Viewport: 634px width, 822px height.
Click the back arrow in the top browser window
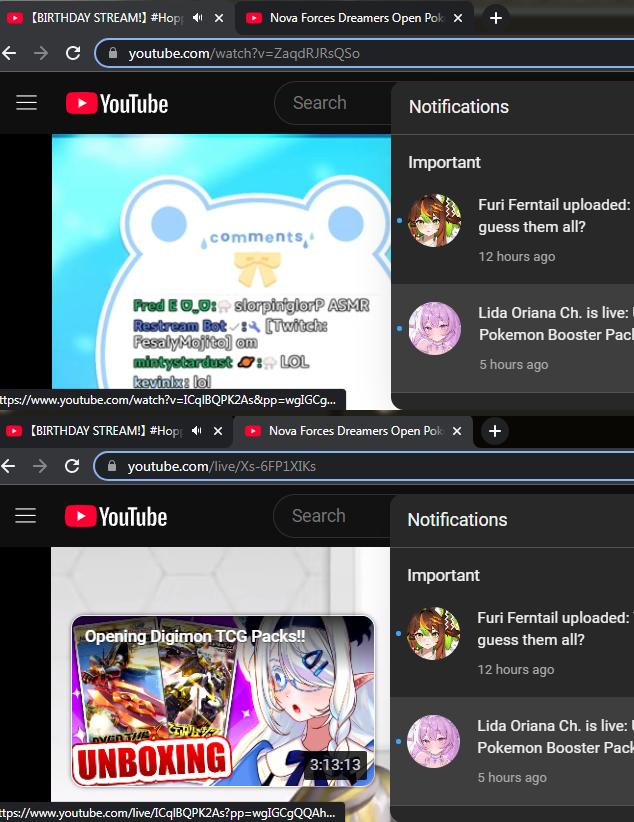pyautogui.click(x=8, y=53)
